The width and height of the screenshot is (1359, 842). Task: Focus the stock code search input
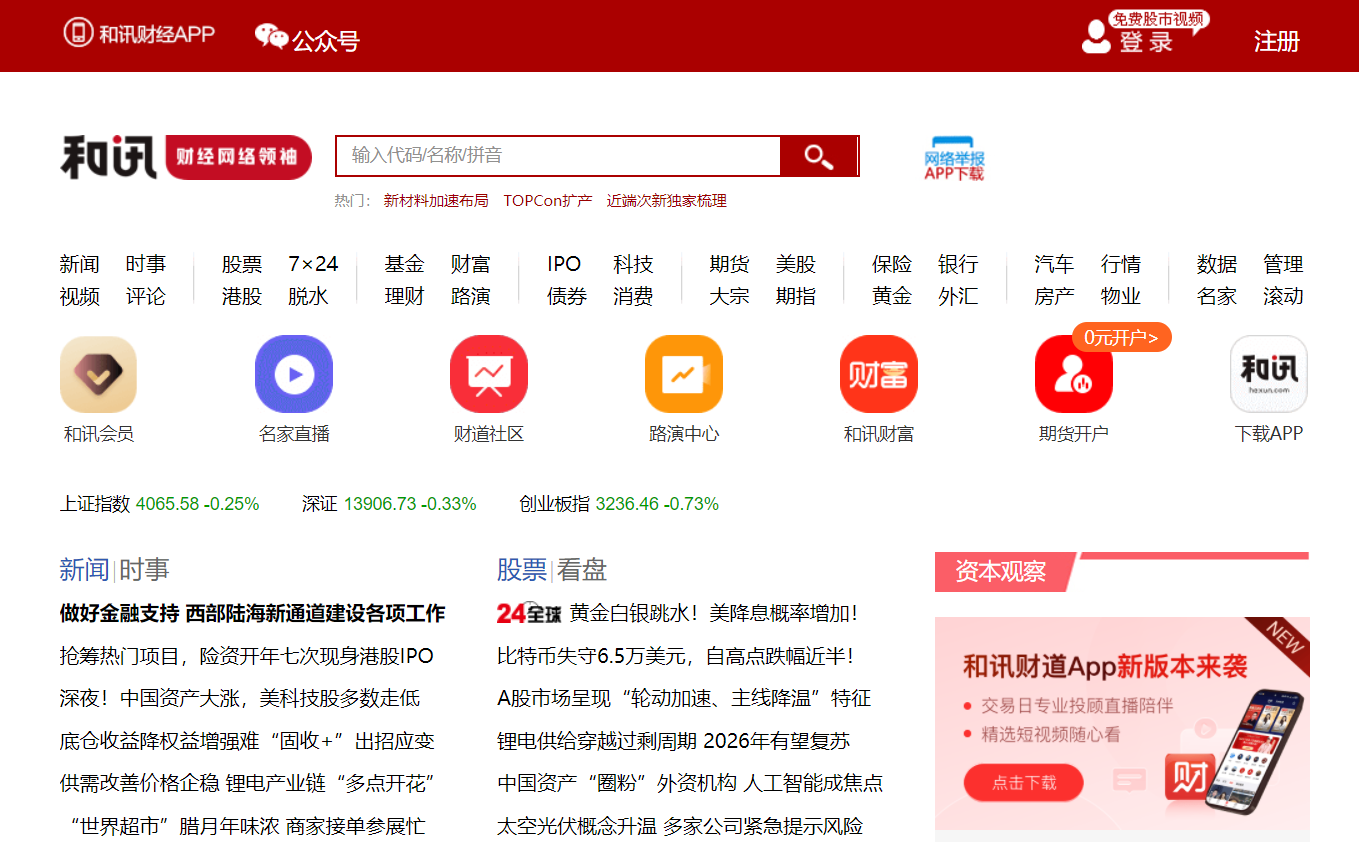[x=558, y=156]
